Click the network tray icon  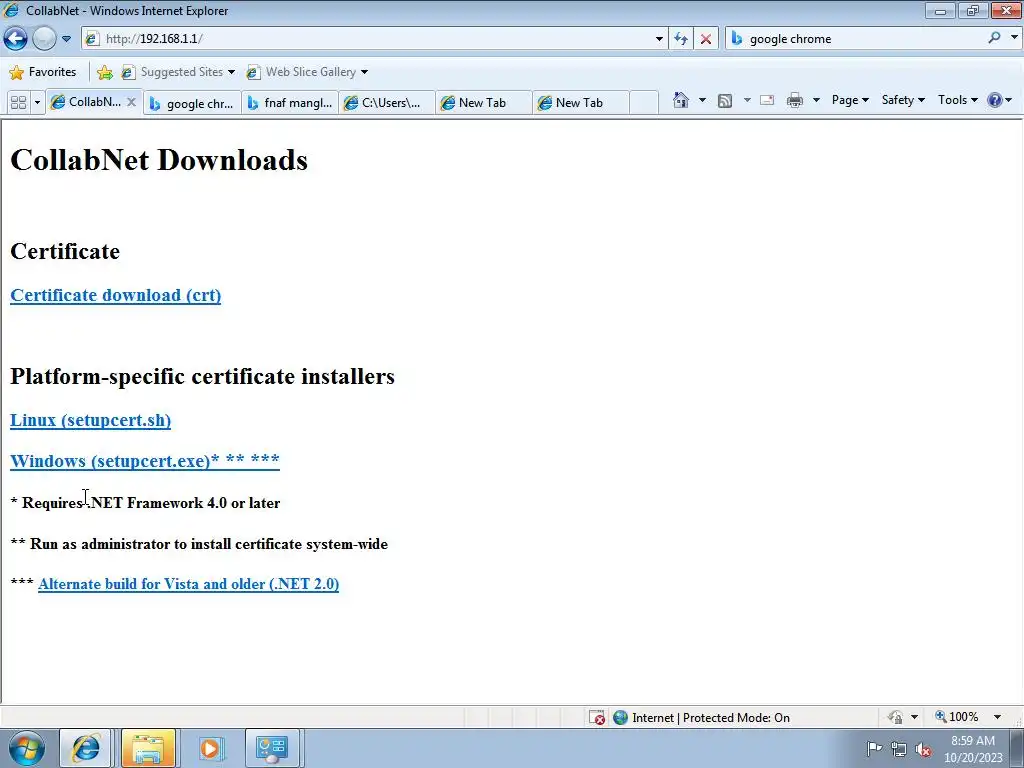899,749
